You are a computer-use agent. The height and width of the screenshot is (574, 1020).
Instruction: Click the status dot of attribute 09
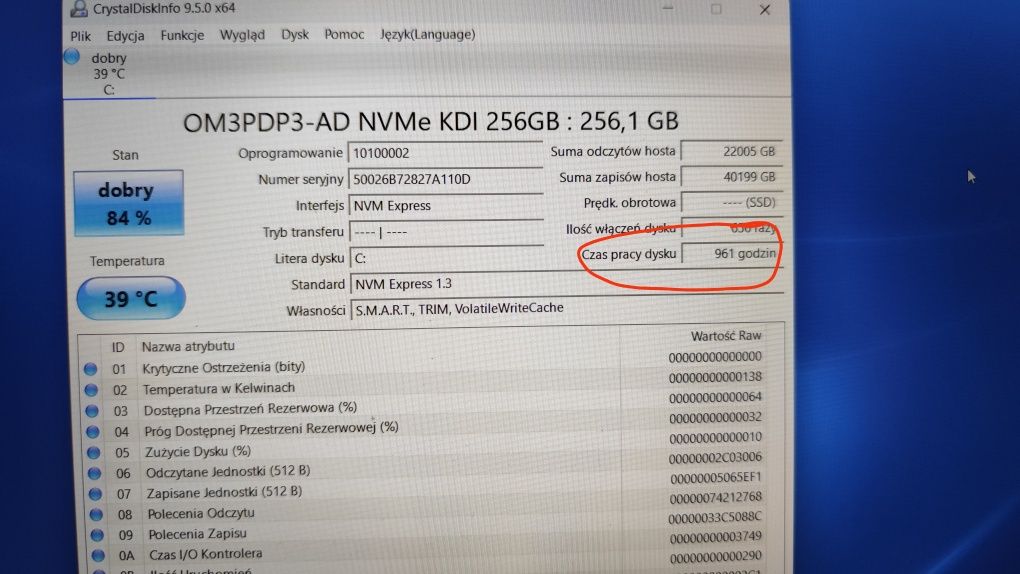click(x=97, y=535)
